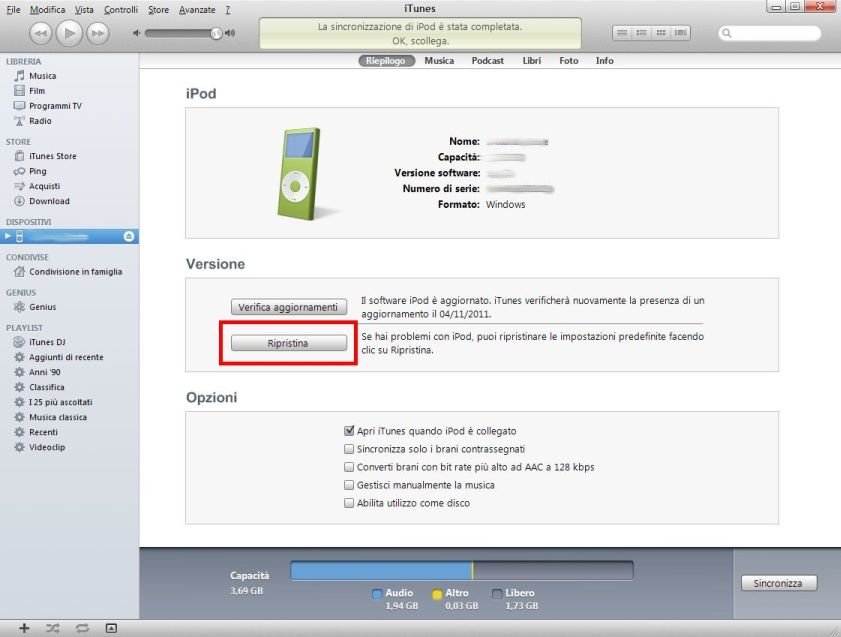Open Film in the library sidebar

click(37, 91)
